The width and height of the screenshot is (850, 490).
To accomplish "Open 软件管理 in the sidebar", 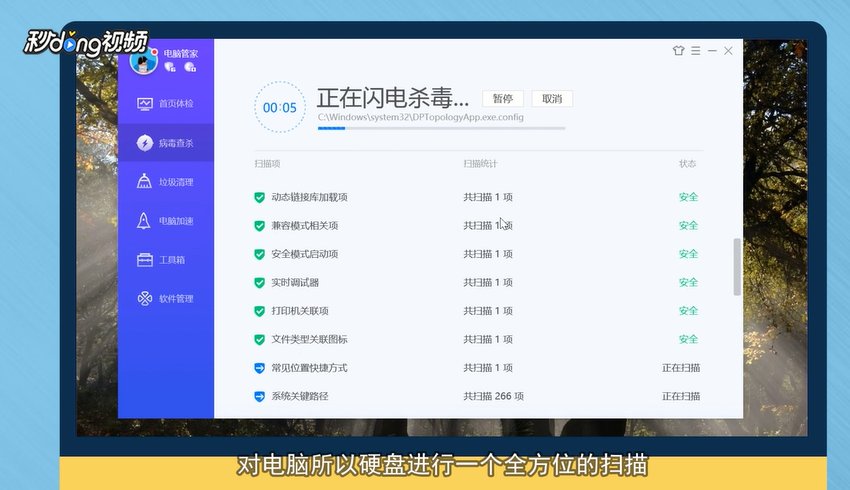I will coord(165,299).
